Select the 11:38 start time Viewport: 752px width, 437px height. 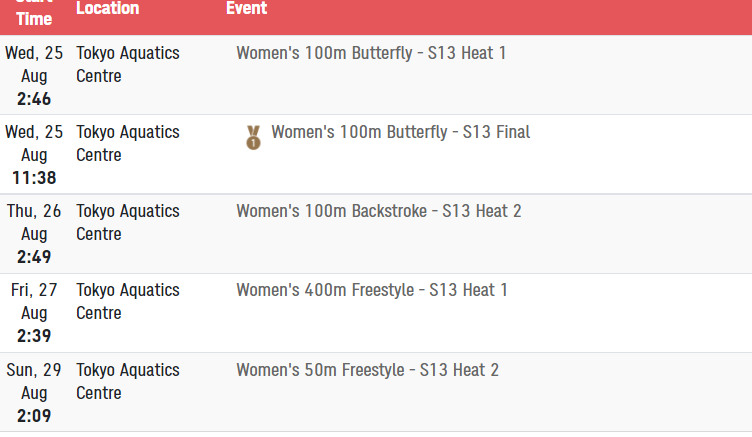tap(34, 178)
